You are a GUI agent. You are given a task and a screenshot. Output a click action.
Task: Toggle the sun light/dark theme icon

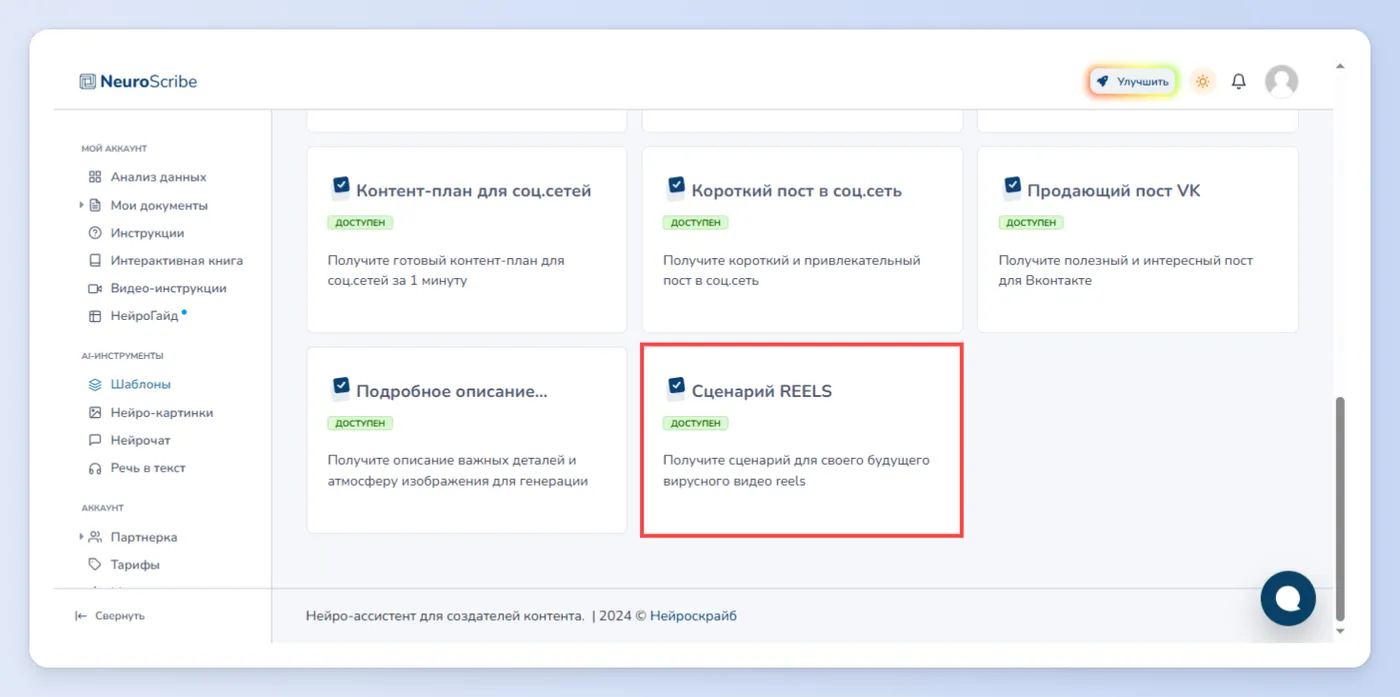pos(1202,82)
